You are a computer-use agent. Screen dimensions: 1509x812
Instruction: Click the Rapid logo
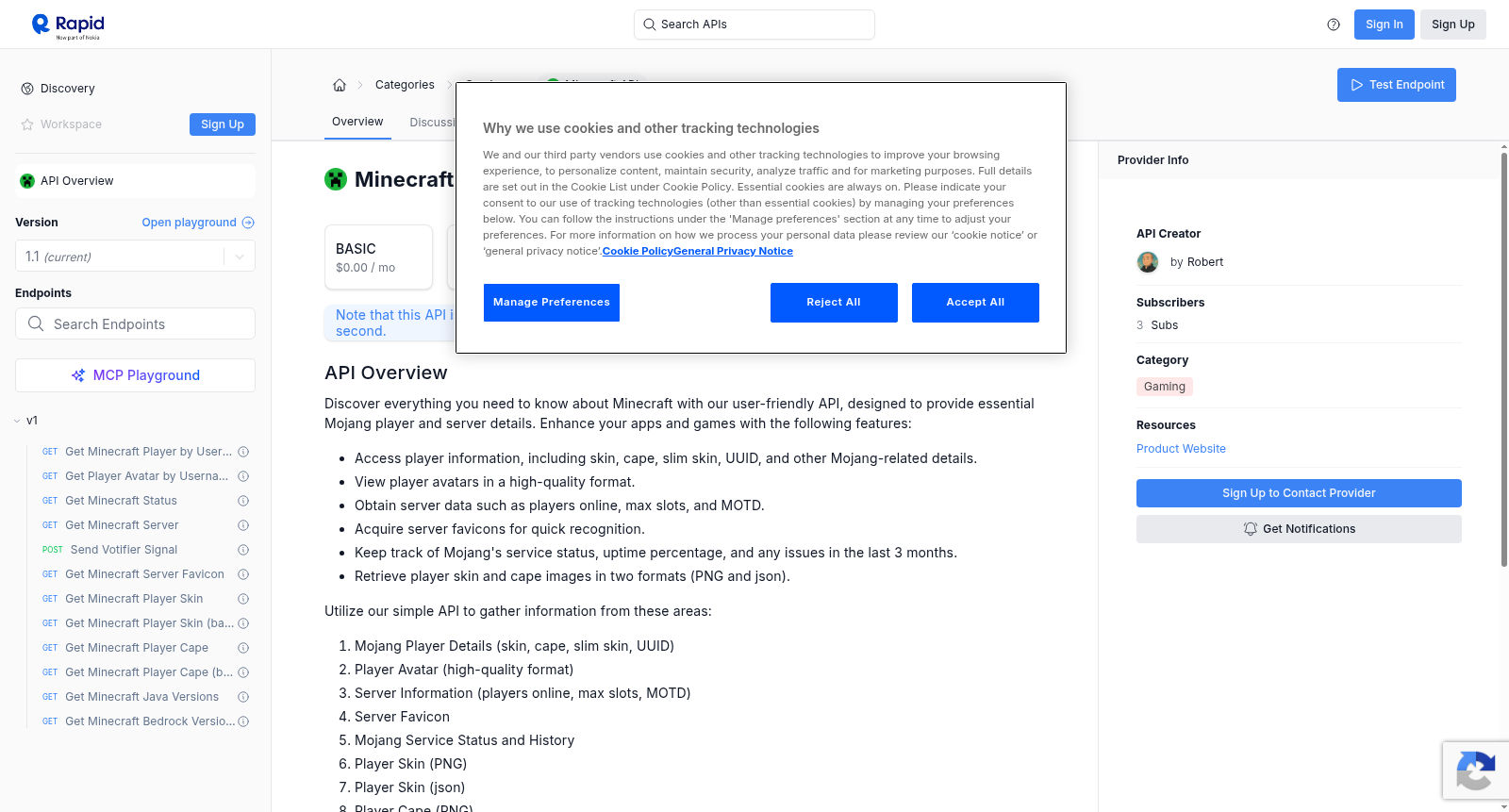[x=68, y=25]
